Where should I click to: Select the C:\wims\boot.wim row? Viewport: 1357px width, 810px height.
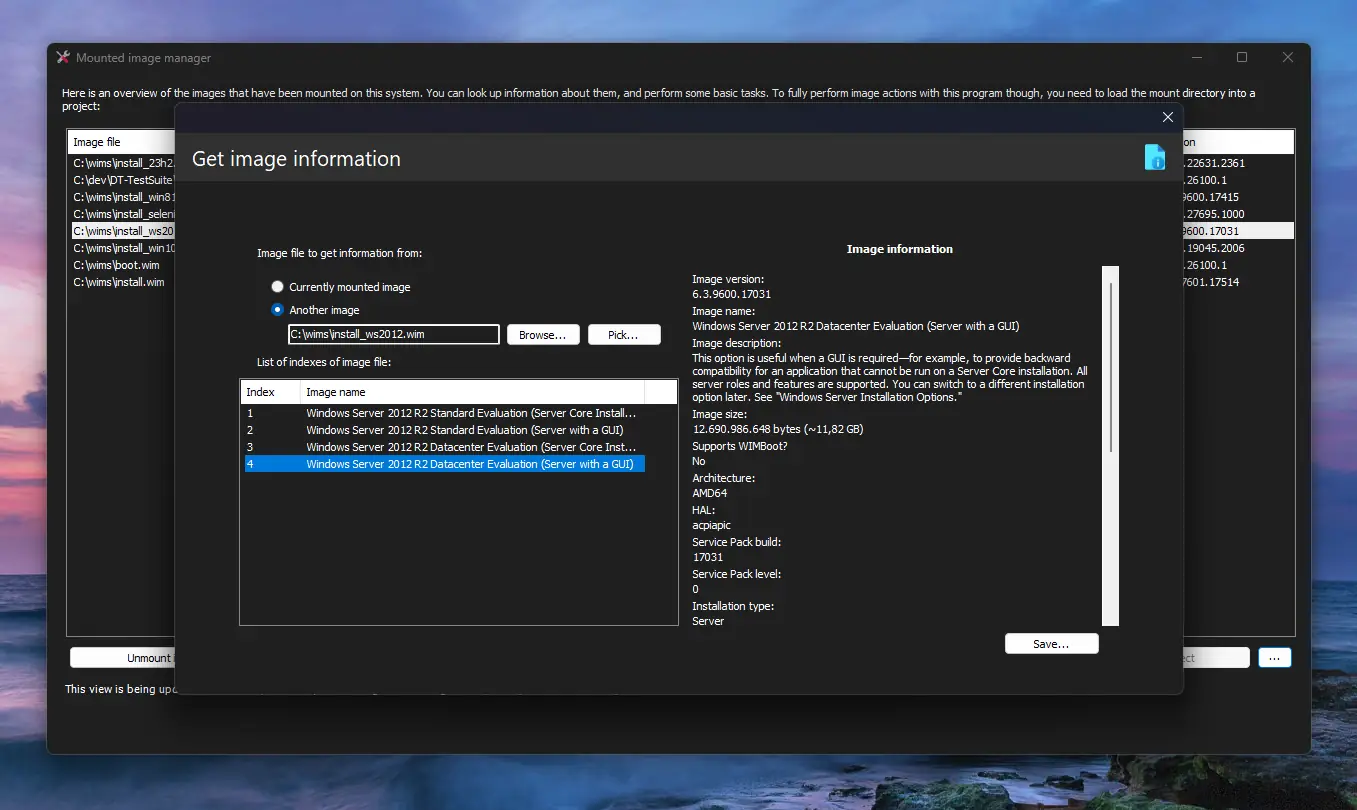(x=116, y=265)
